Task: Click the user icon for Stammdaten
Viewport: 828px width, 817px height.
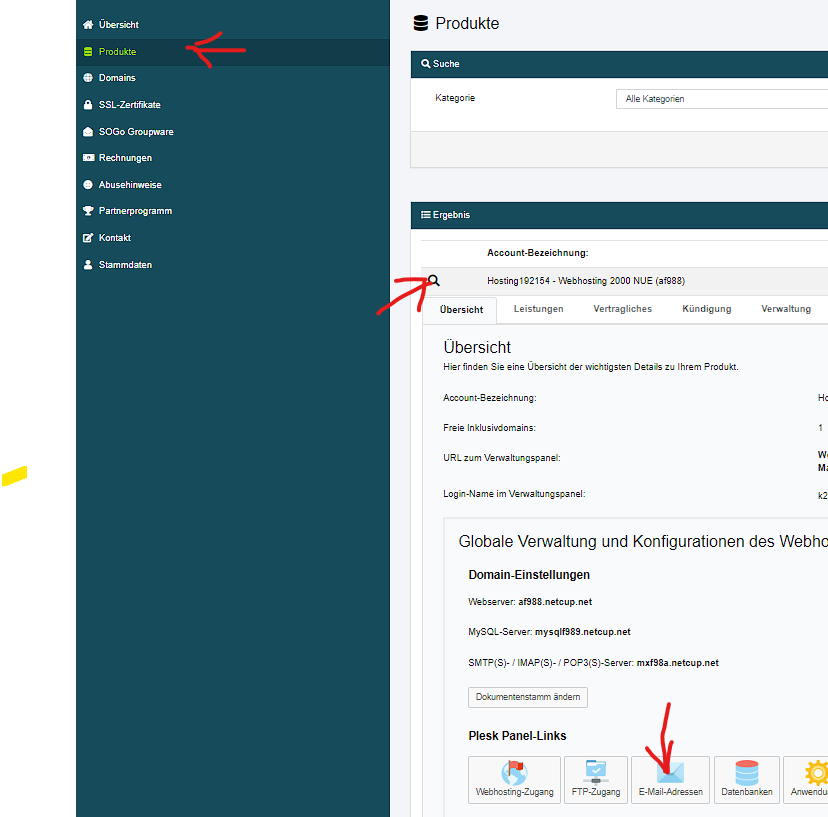Action: coord(88,265)
